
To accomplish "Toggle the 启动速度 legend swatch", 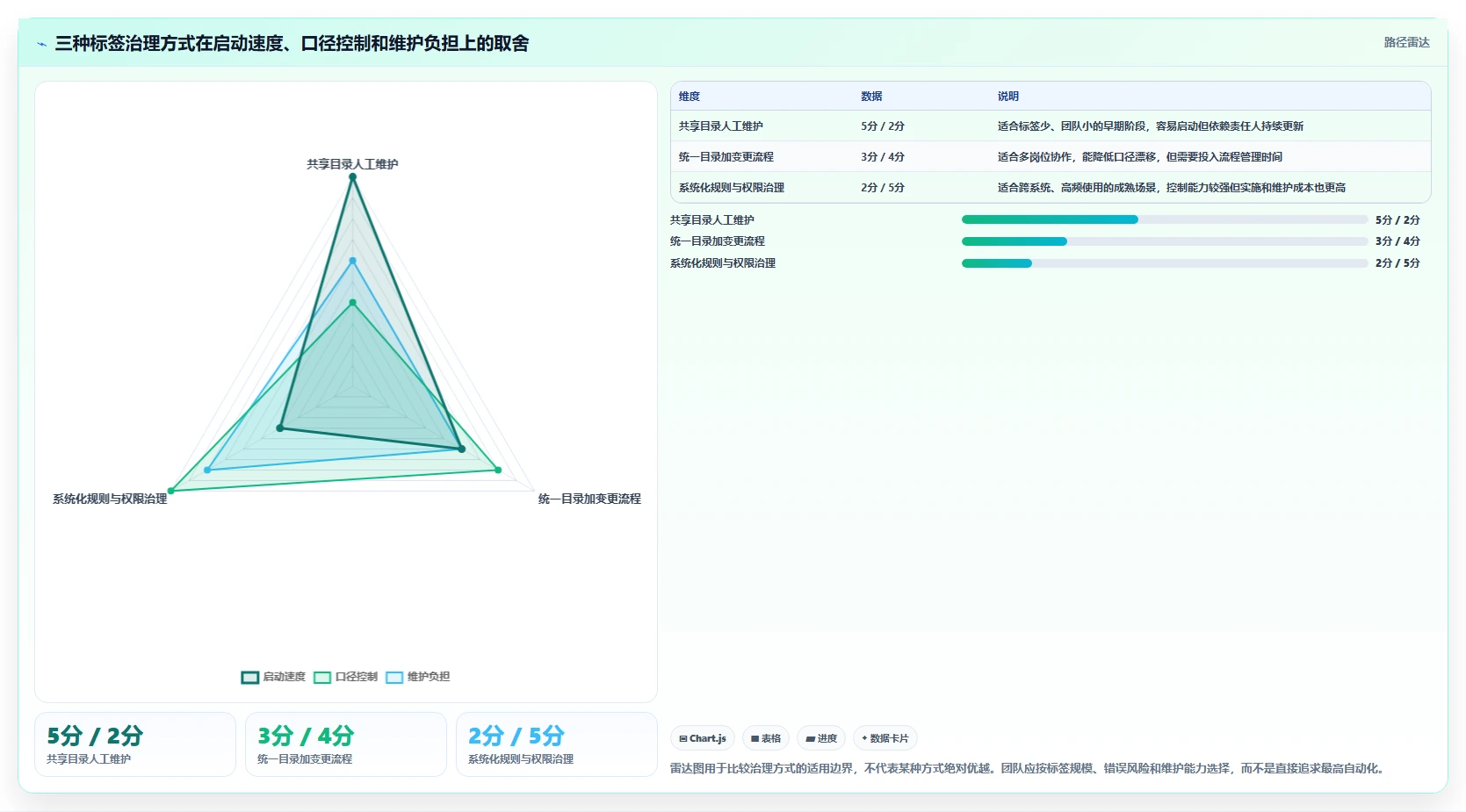I will 250,677.
